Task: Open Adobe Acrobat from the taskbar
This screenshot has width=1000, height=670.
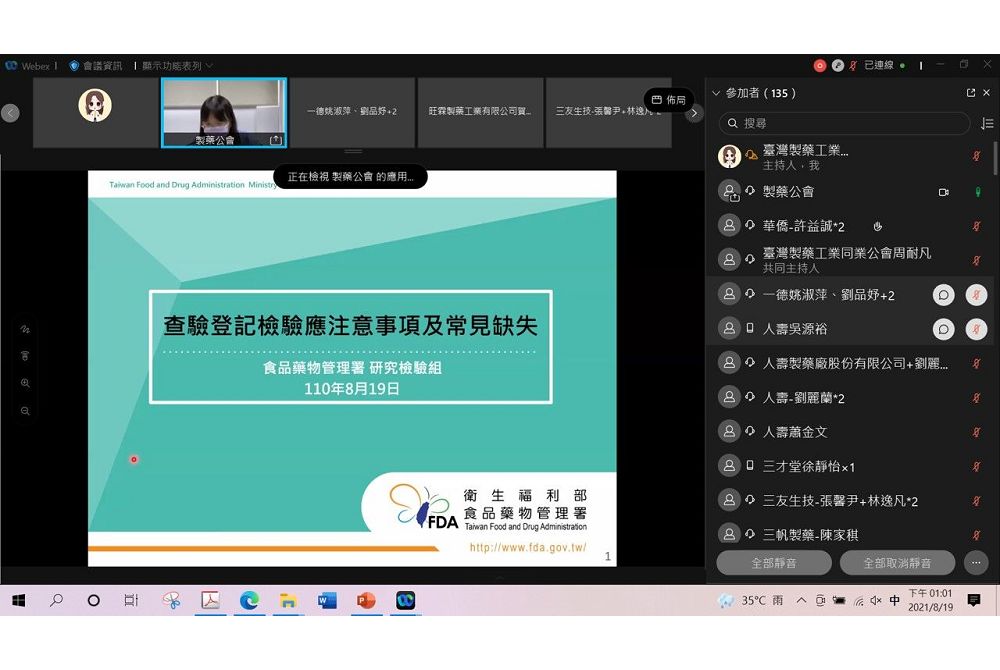Action: 210,601
